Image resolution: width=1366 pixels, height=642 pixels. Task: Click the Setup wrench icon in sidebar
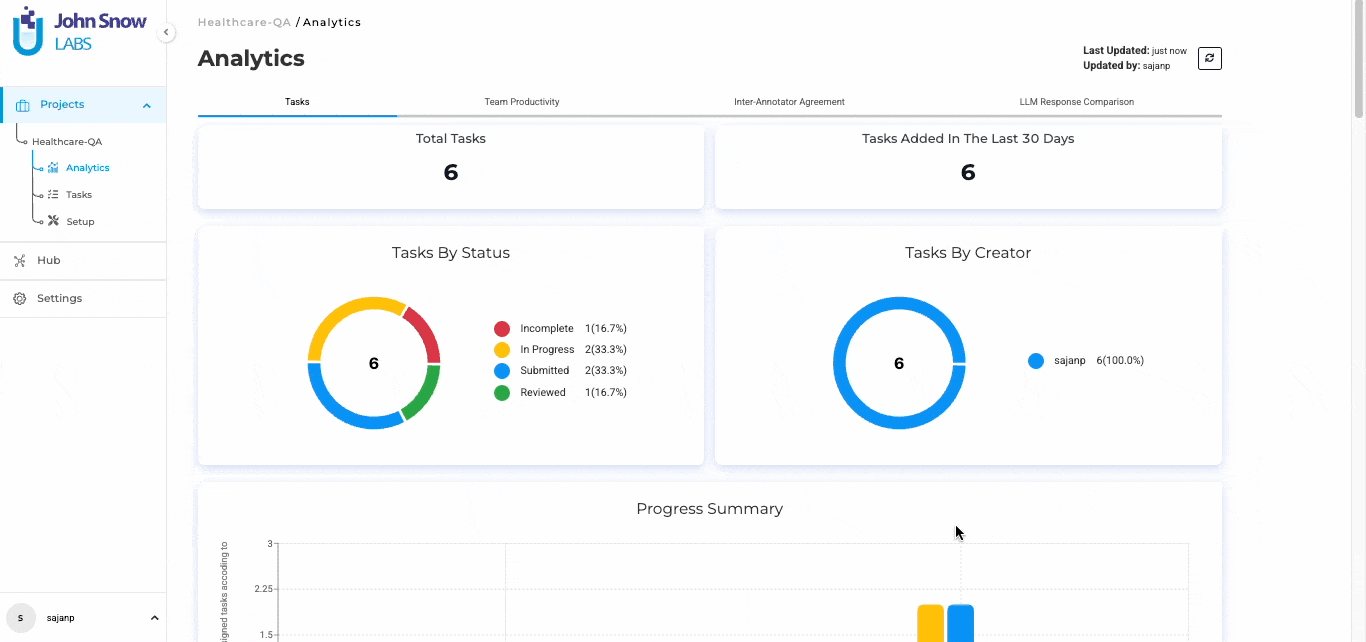(53, 221)
